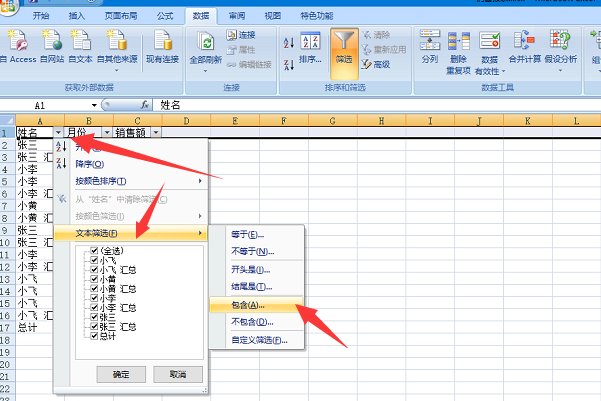Screen dimensions: 601x401
Task: Click 分列 text to columns icon
Action: (430, 40)
